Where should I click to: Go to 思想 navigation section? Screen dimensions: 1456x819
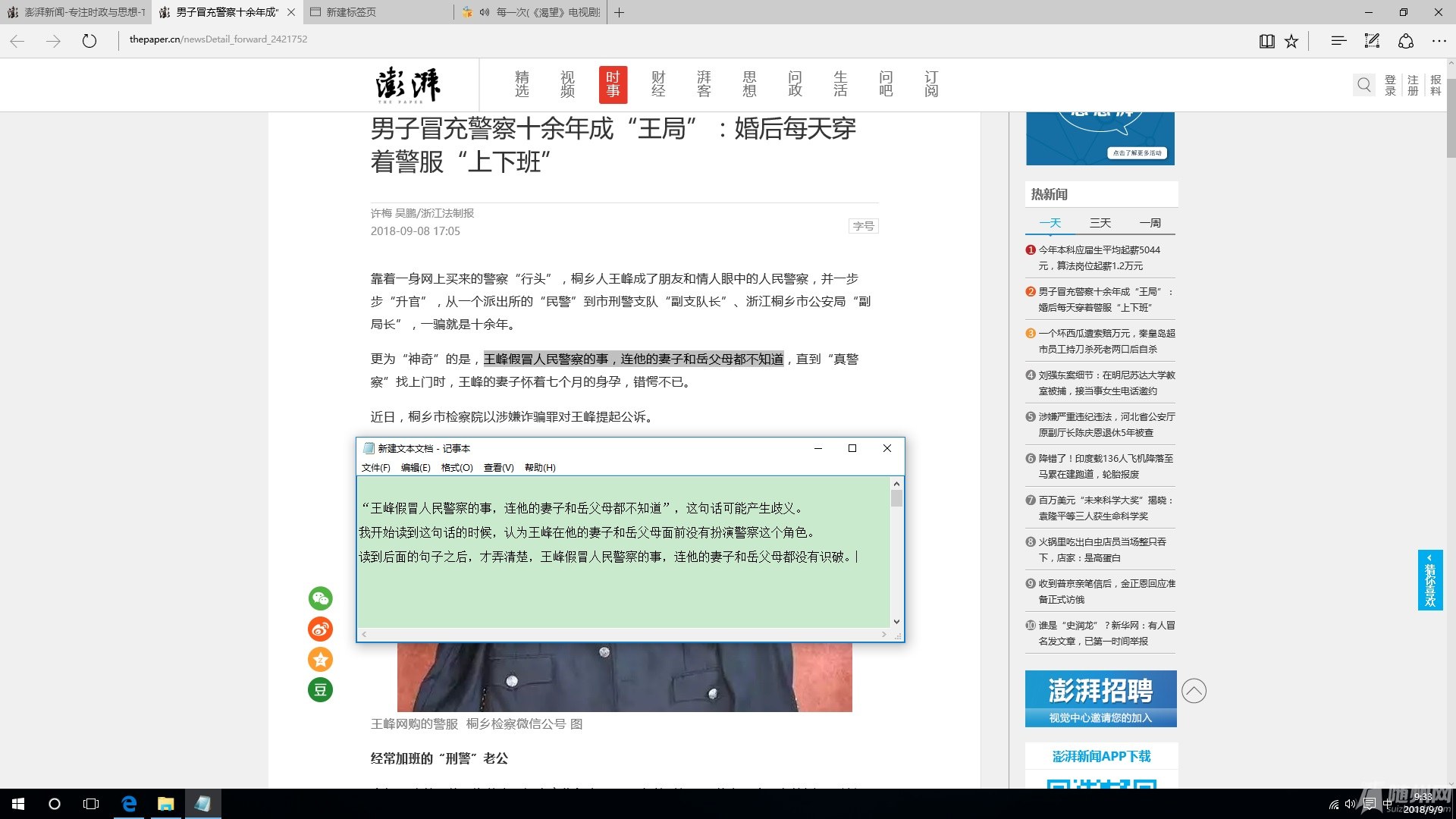[749, 84]
